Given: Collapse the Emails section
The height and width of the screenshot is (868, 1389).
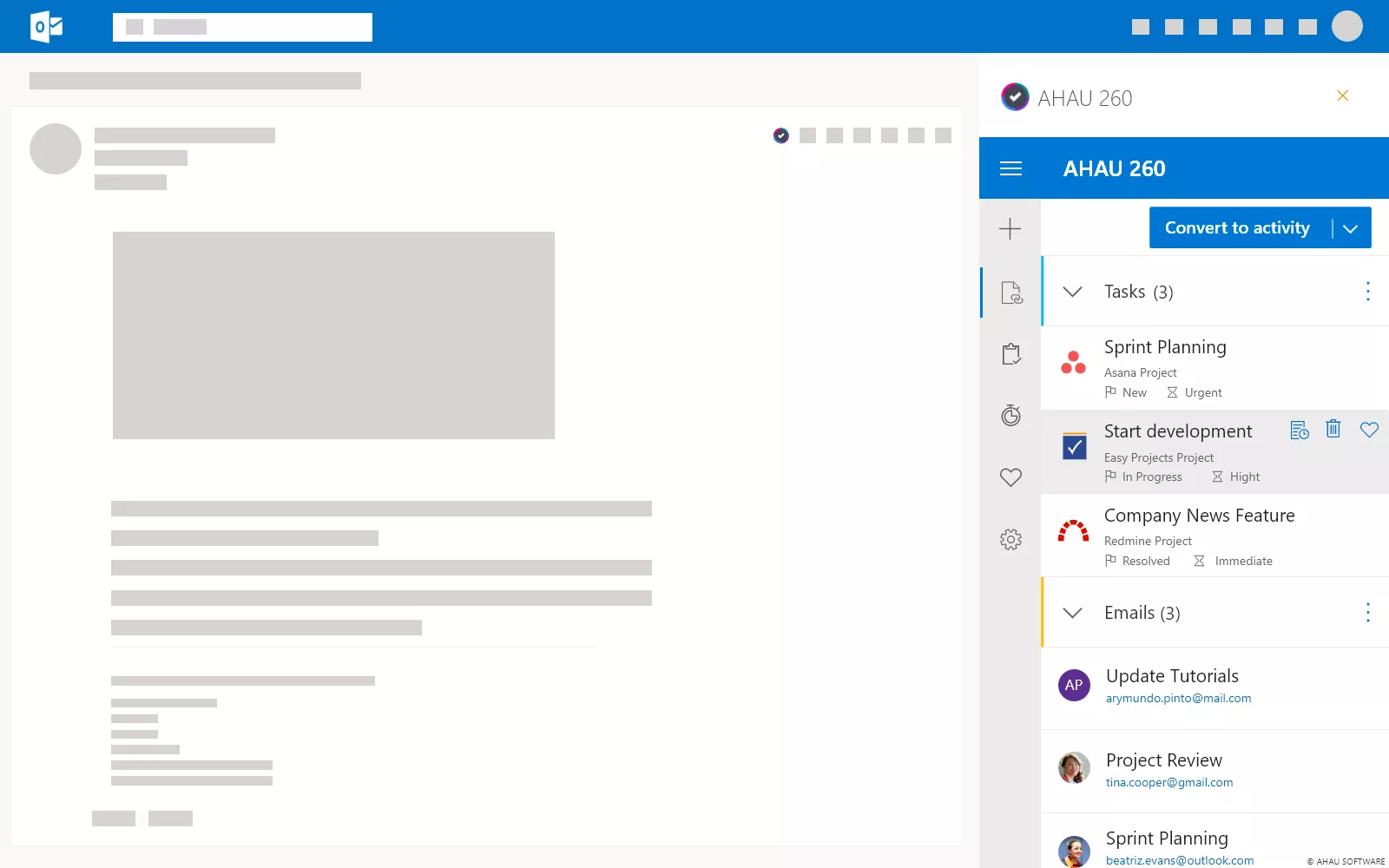Looking at the screenshot, I should pyautogui.click(x=1073, y=613).
